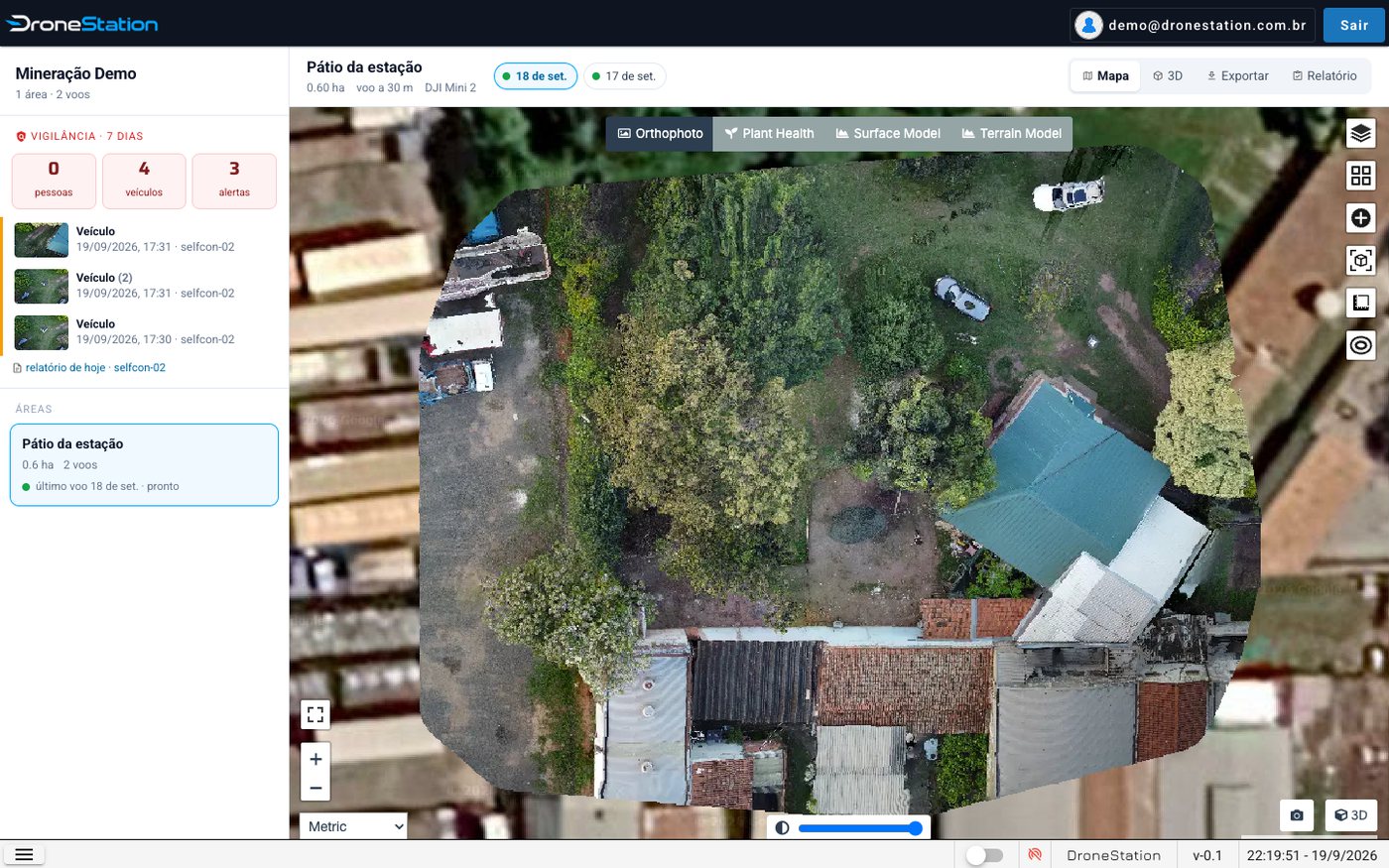Open the map layers stack icon
This screenshot has width=1389, height=868.
(1360, 133)
